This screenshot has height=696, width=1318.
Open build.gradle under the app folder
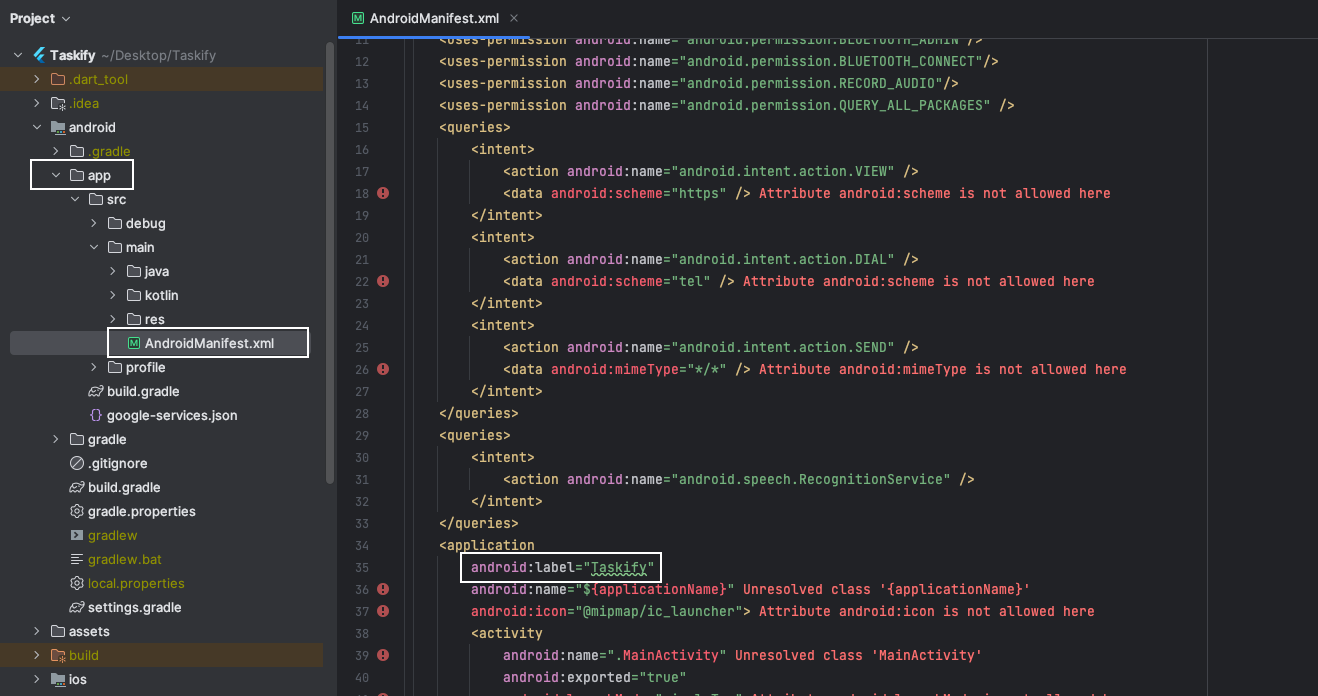coord(143,391)
